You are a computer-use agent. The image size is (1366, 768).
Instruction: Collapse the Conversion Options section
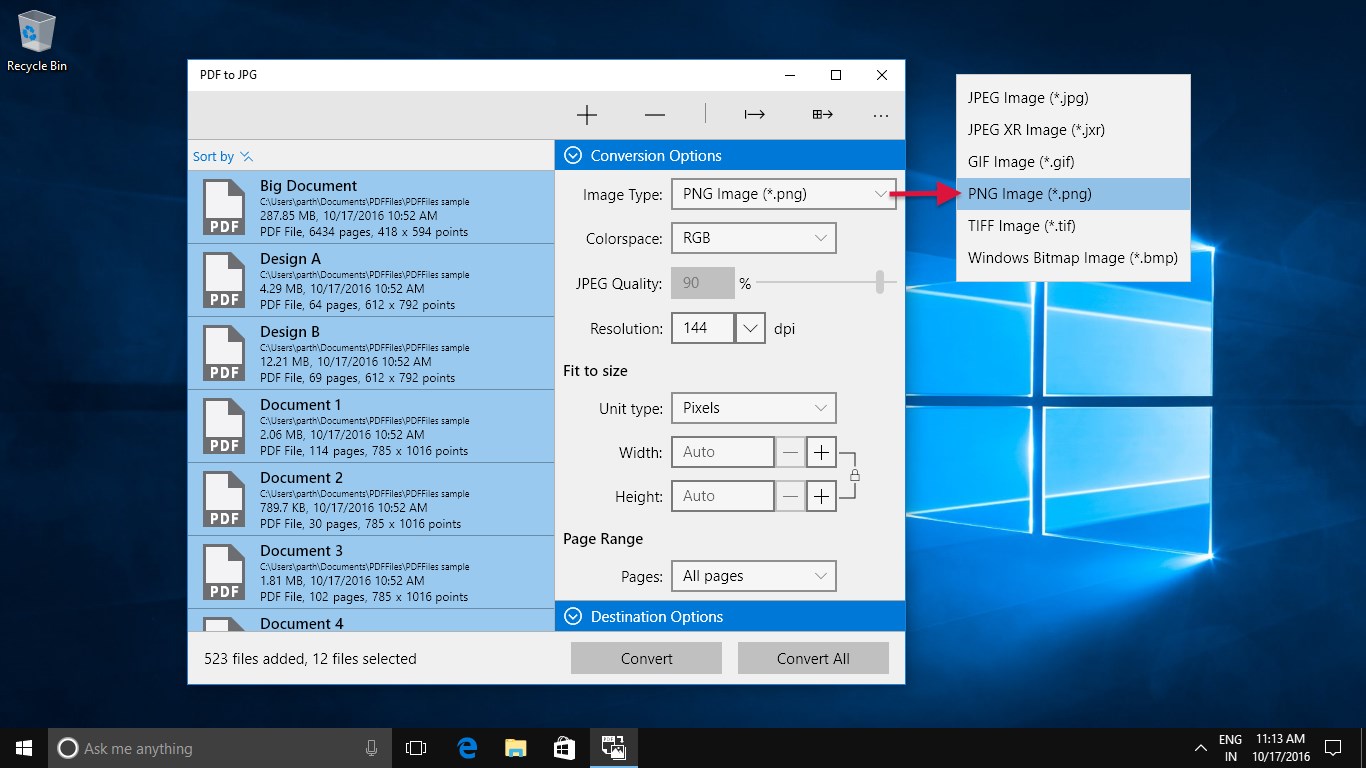(573, 155)
